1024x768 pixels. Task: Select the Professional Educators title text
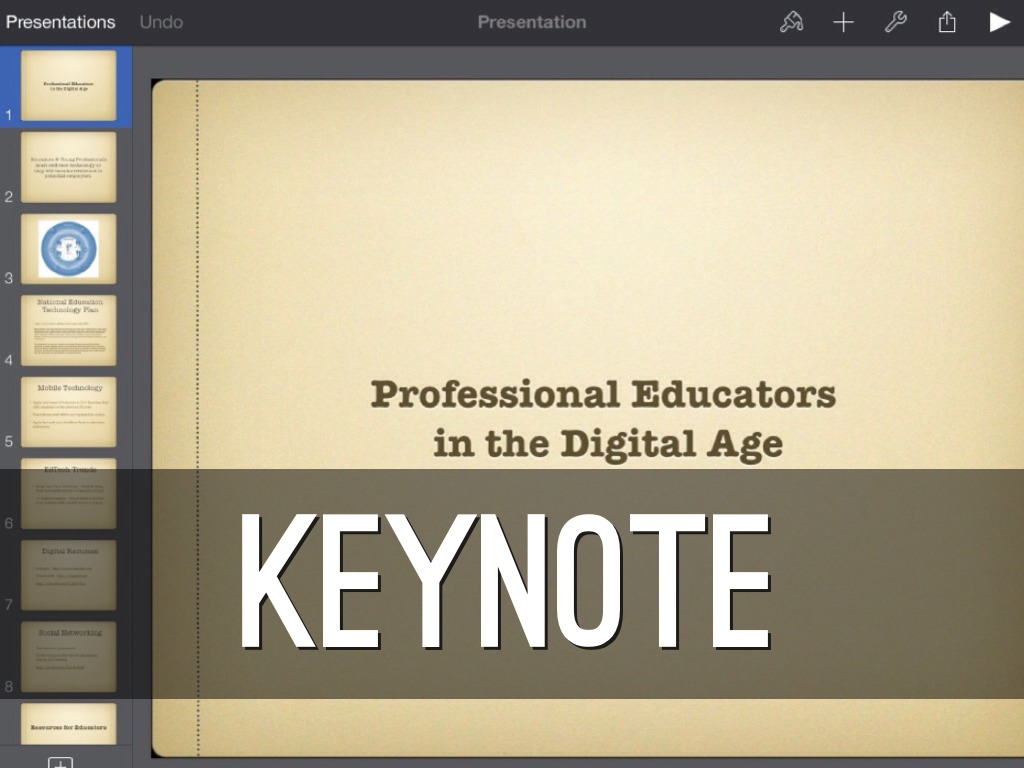[x=604, y=418]
